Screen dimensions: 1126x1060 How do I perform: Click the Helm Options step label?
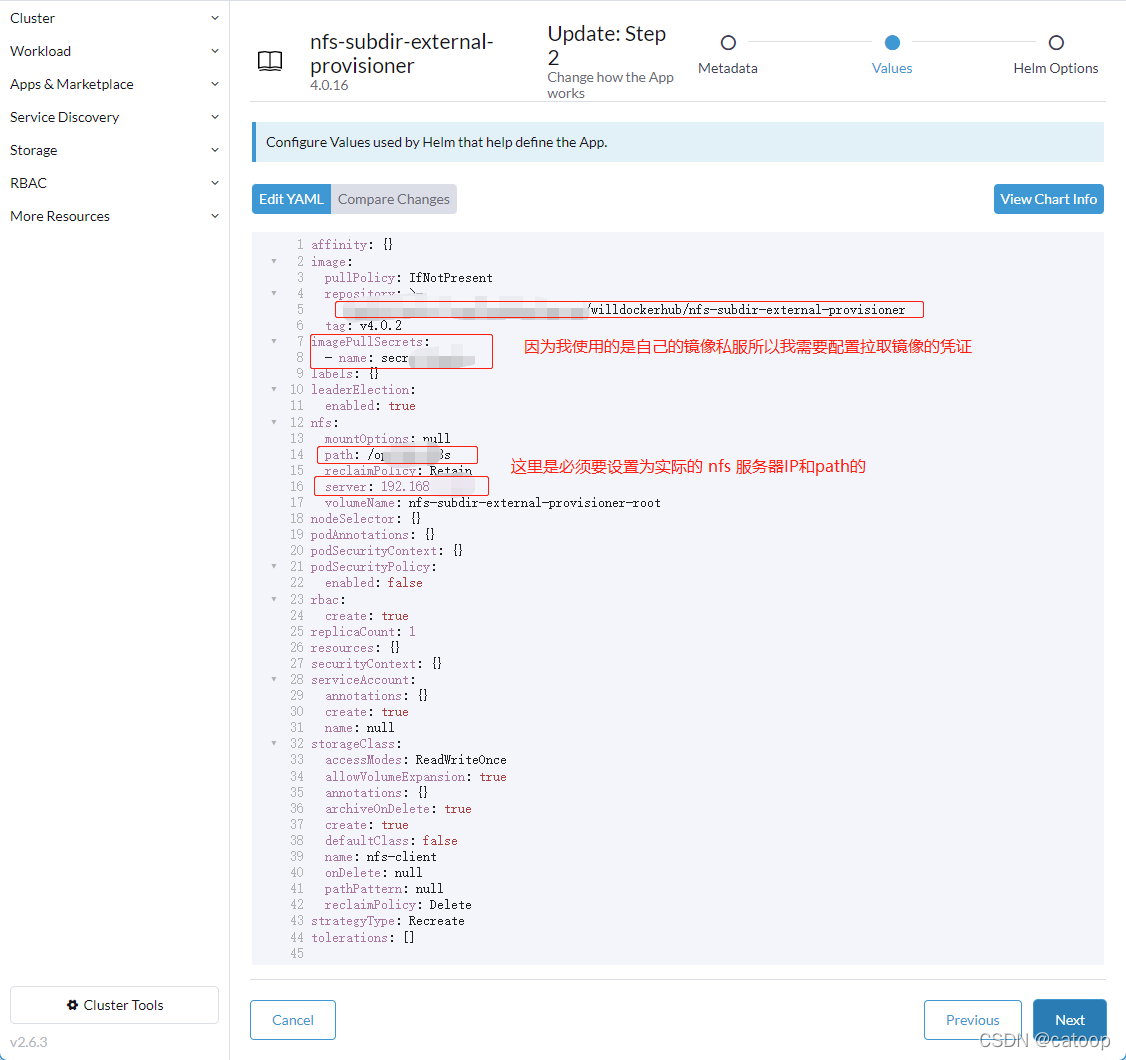[1056, 68]
